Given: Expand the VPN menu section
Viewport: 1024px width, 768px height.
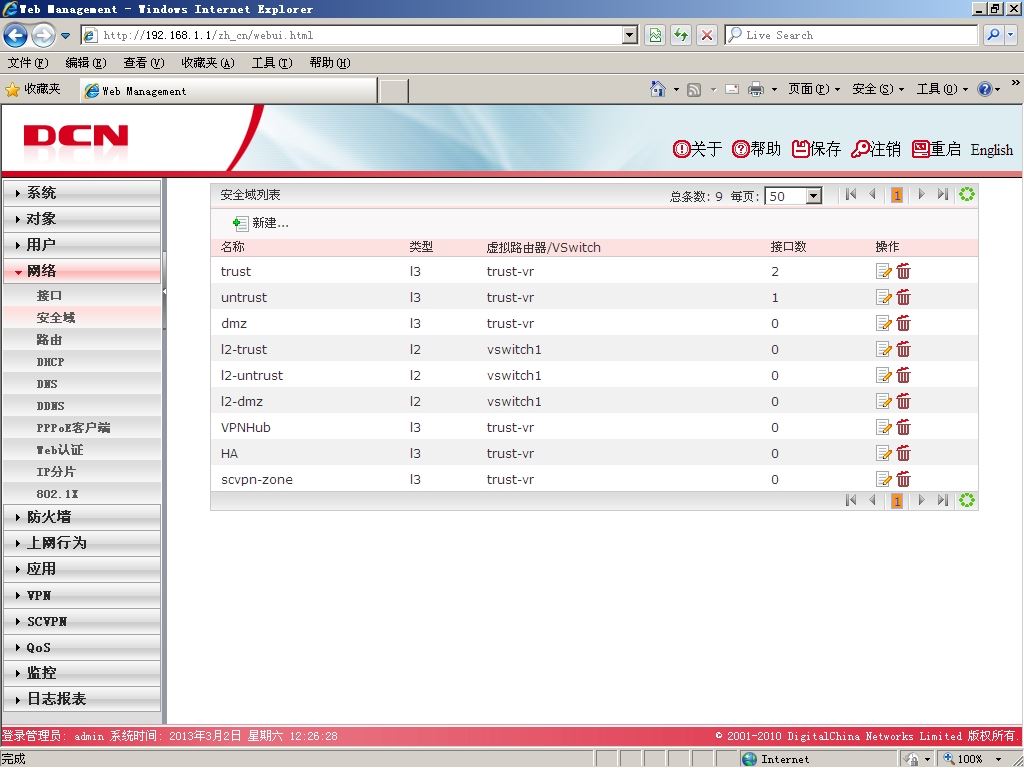Looking at the screenshot, I should [82, 596].
